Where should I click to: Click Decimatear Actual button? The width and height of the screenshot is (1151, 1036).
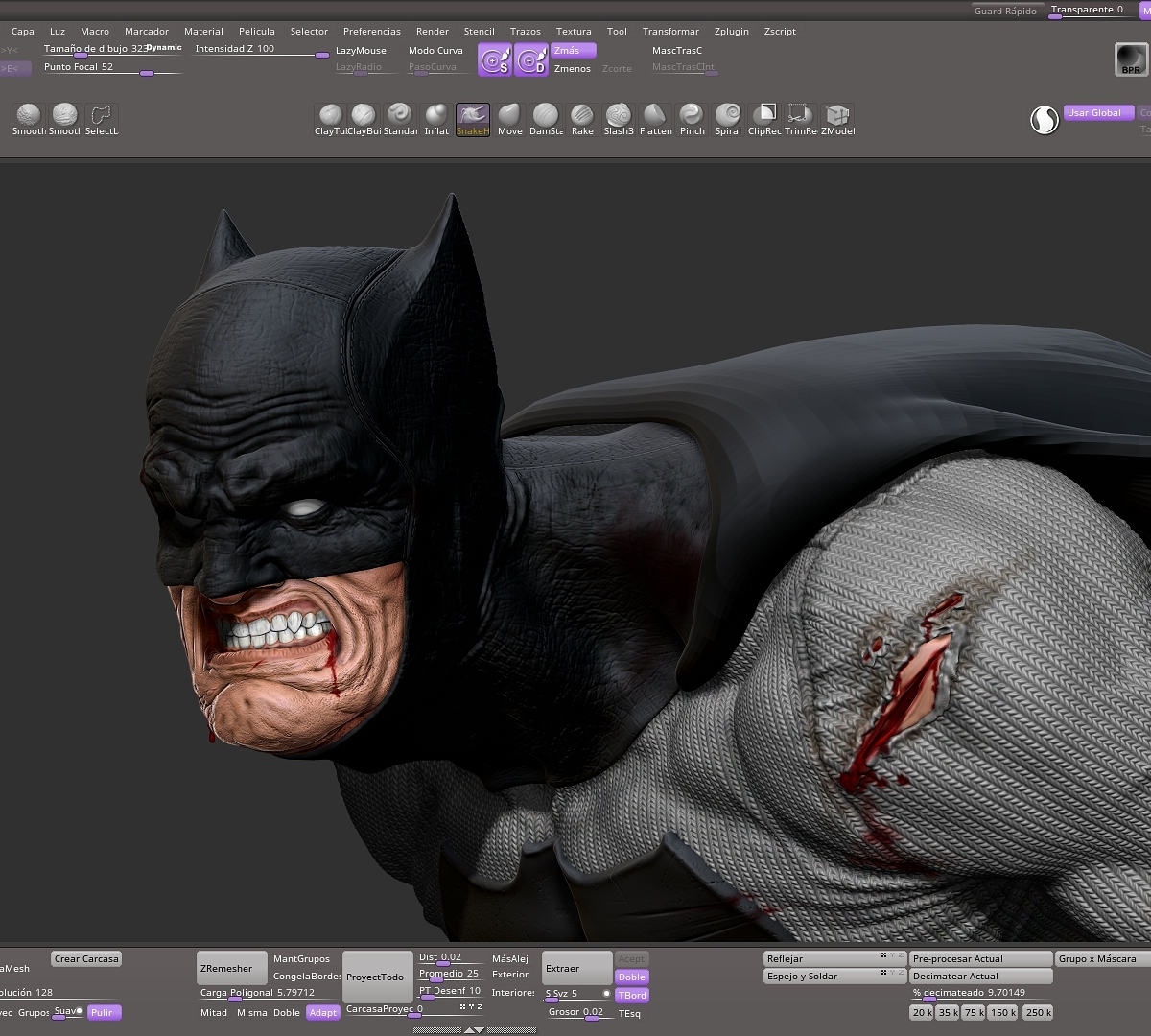pyautogui.click(x=981, y=977)
